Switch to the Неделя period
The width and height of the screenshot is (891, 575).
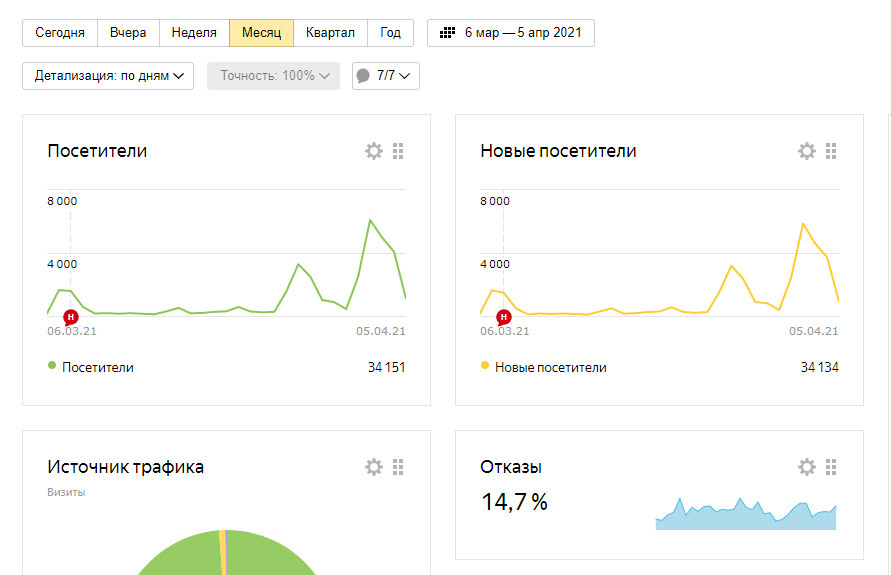coord(194,33)
